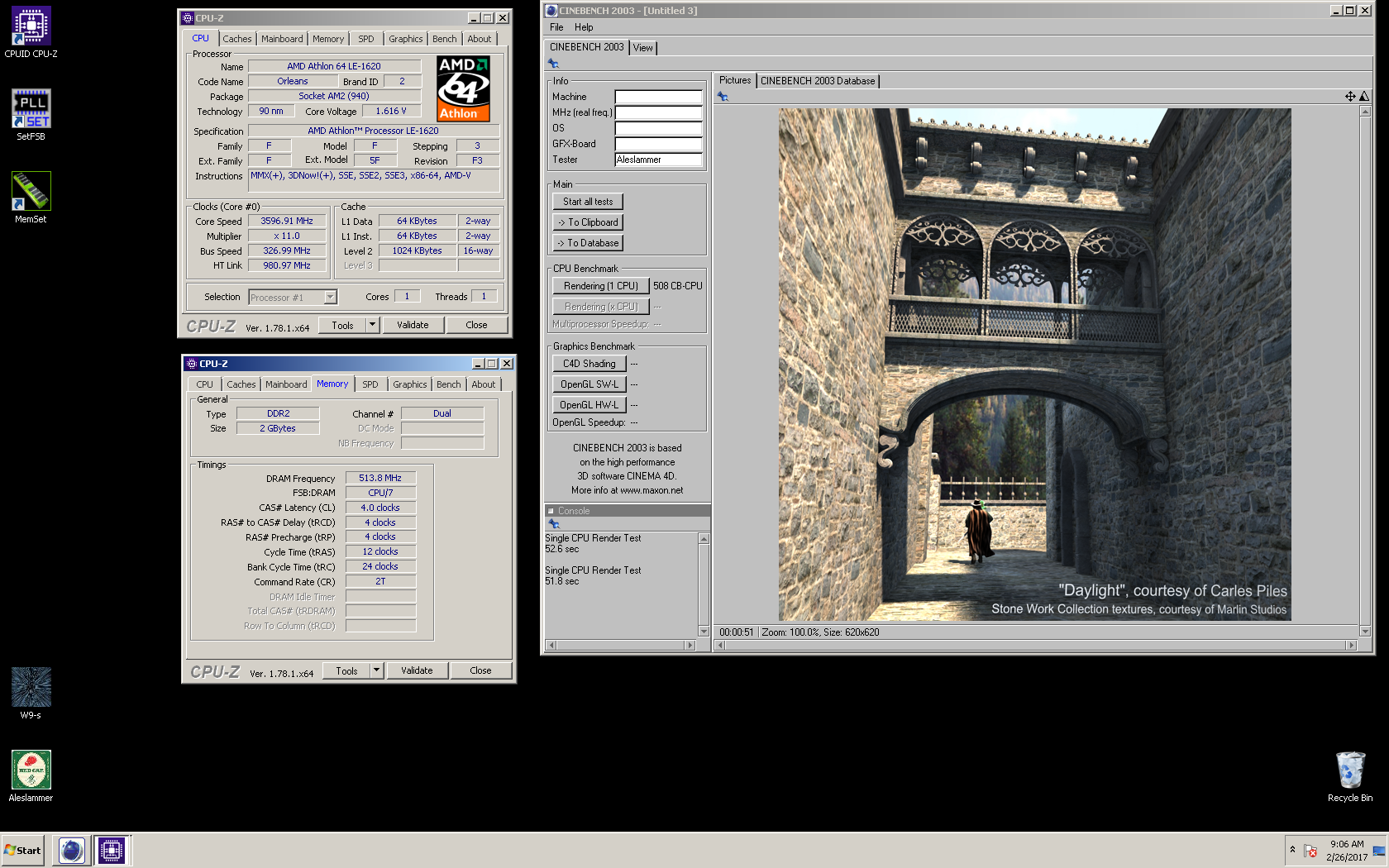Click the To Clipboard button
1389x868 pixels.
[x=588, y=222]
